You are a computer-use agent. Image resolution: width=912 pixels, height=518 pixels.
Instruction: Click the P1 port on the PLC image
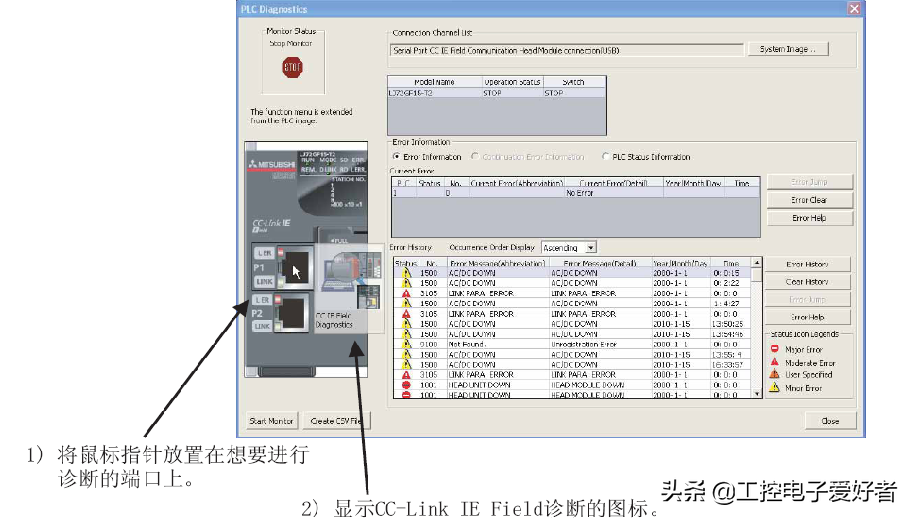pos(290,269)
